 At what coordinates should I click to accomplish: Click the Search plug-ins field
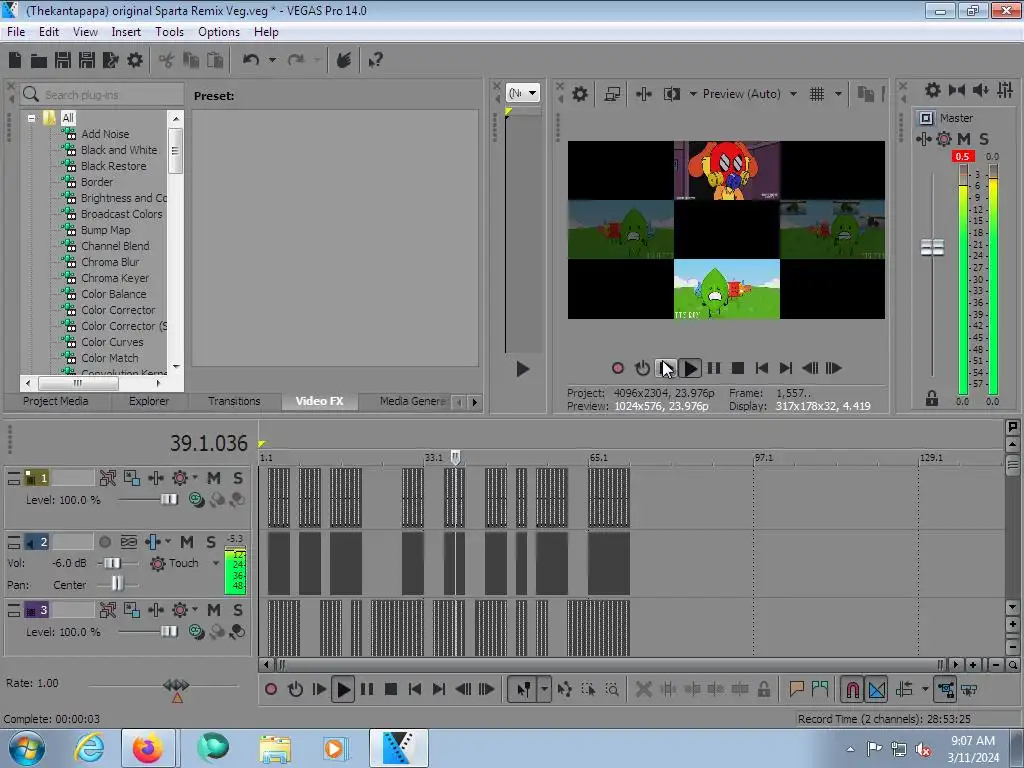(101, 95)
